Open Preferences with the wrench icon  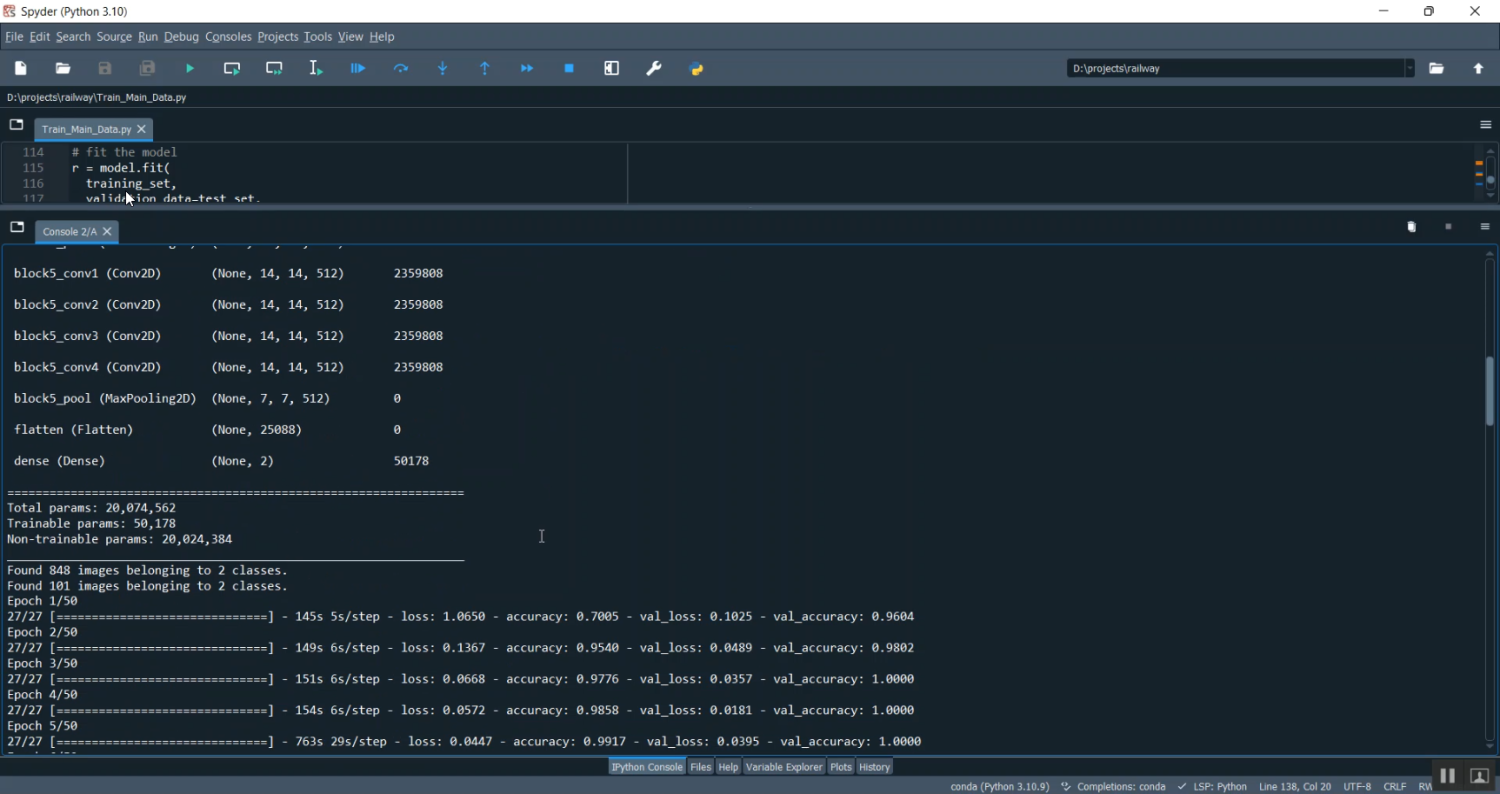click(x=654, y=68)
